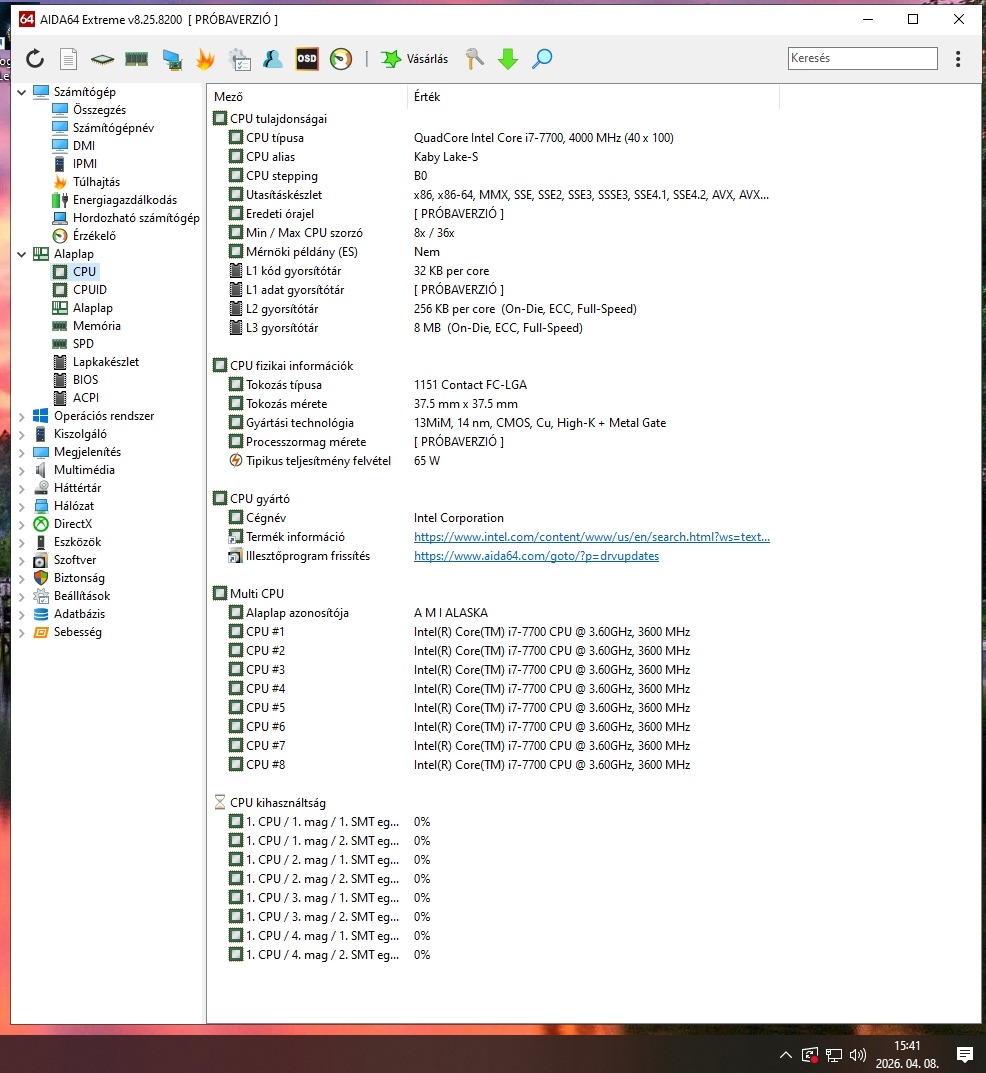Image resolution: width=986 pixels, height=1073 pixels.
Task: Select the Alaplap azonosítója row
Action: 493,613
